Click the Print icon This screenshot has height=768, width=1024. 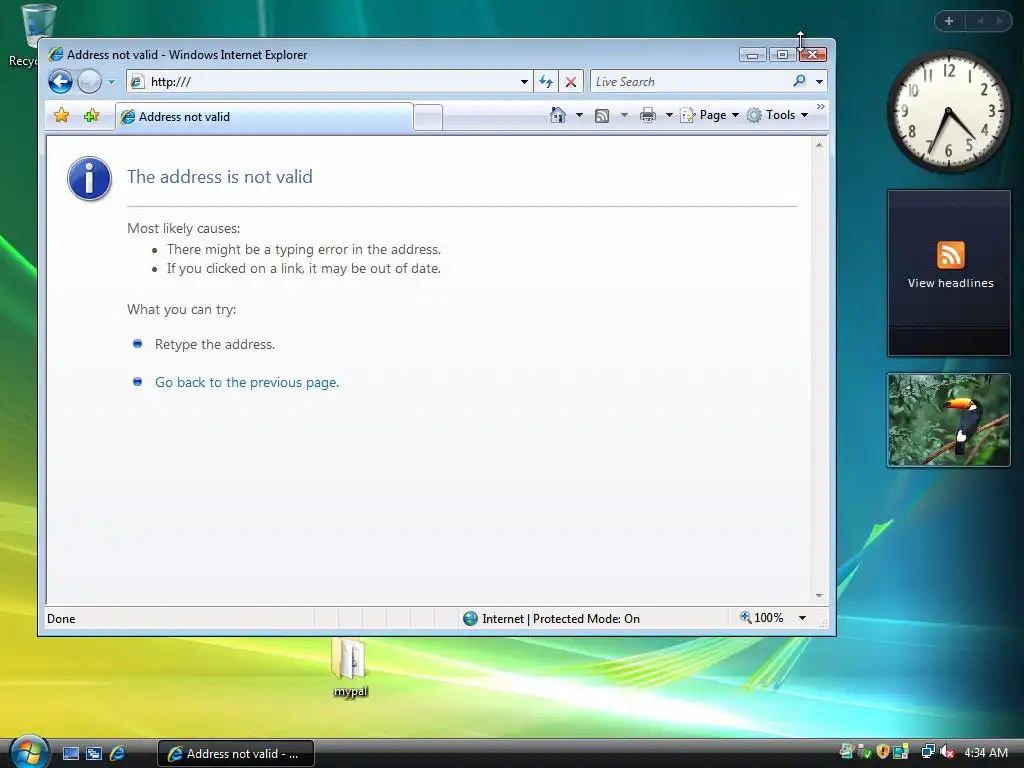(x=648, y=116)
